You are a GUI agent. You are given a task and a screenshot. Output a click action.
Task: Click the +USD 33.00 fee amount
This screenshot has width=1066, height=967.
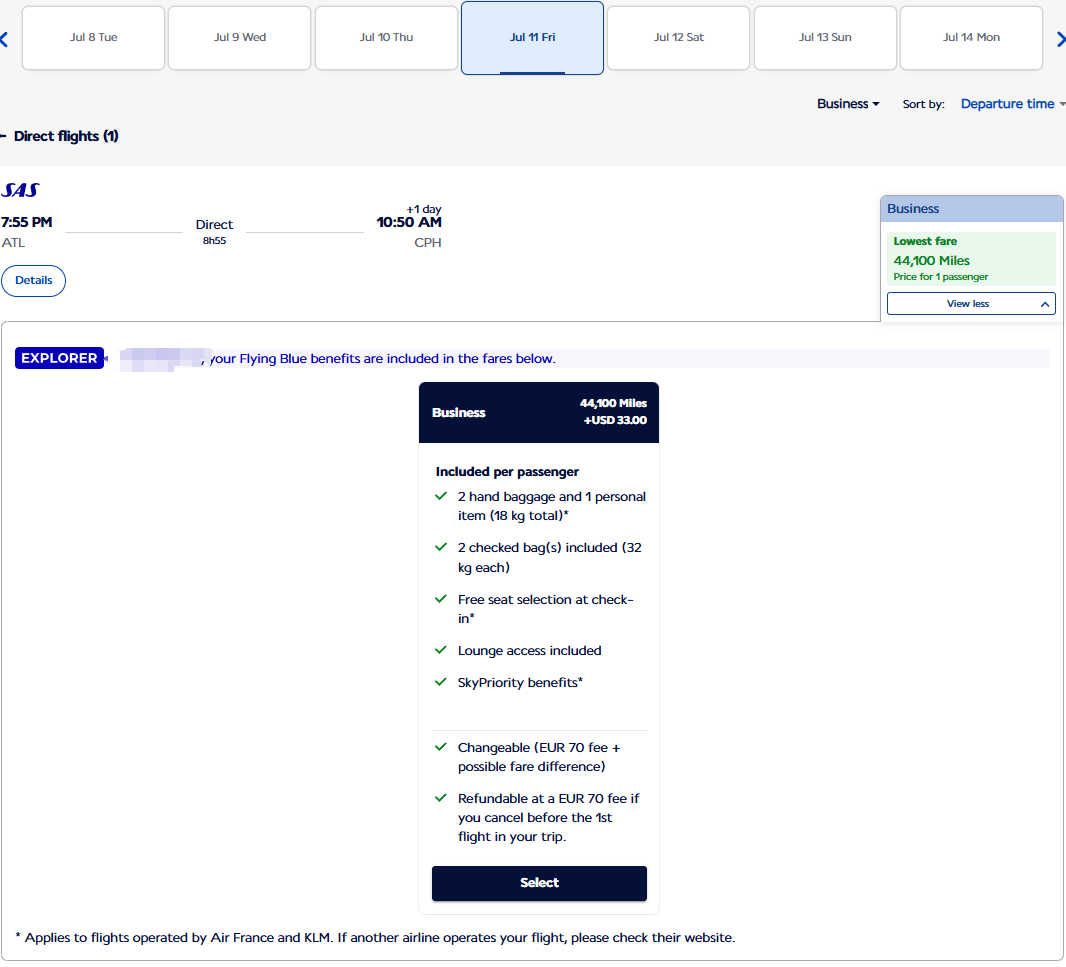tap(615, 420)
